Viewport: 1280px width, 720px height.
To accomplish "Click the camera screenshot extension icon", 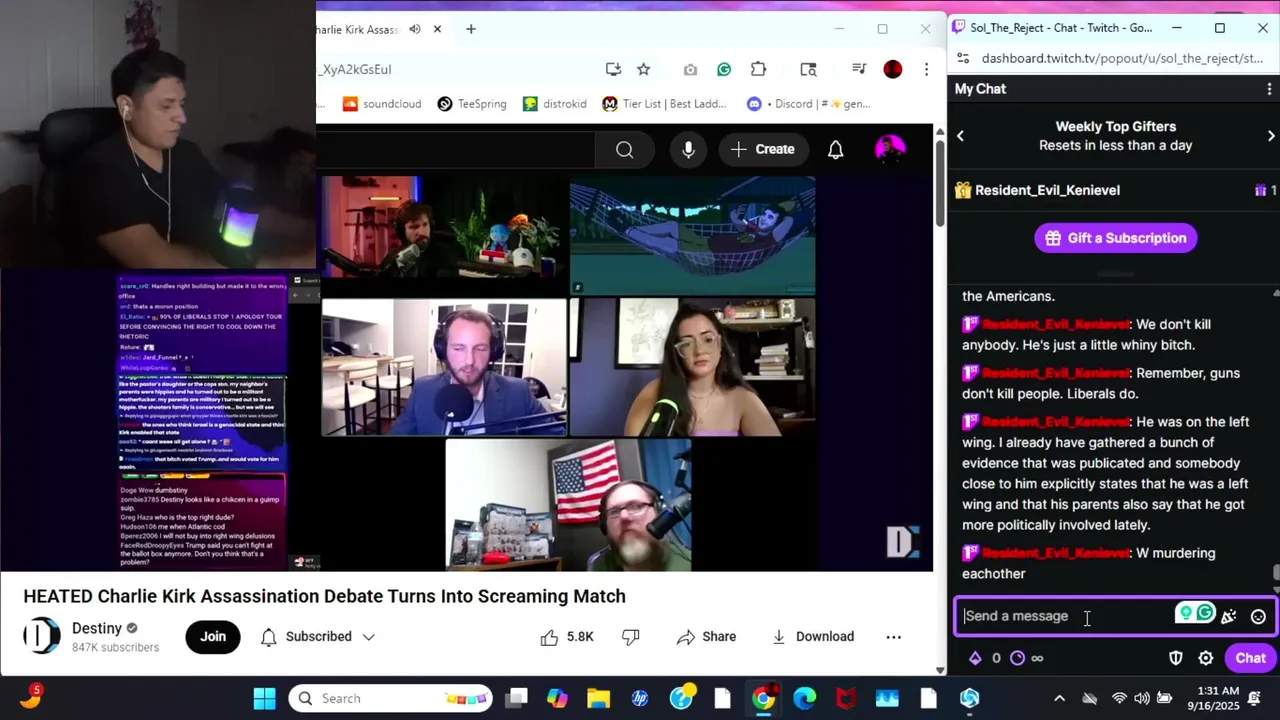I will click(690, 69).
